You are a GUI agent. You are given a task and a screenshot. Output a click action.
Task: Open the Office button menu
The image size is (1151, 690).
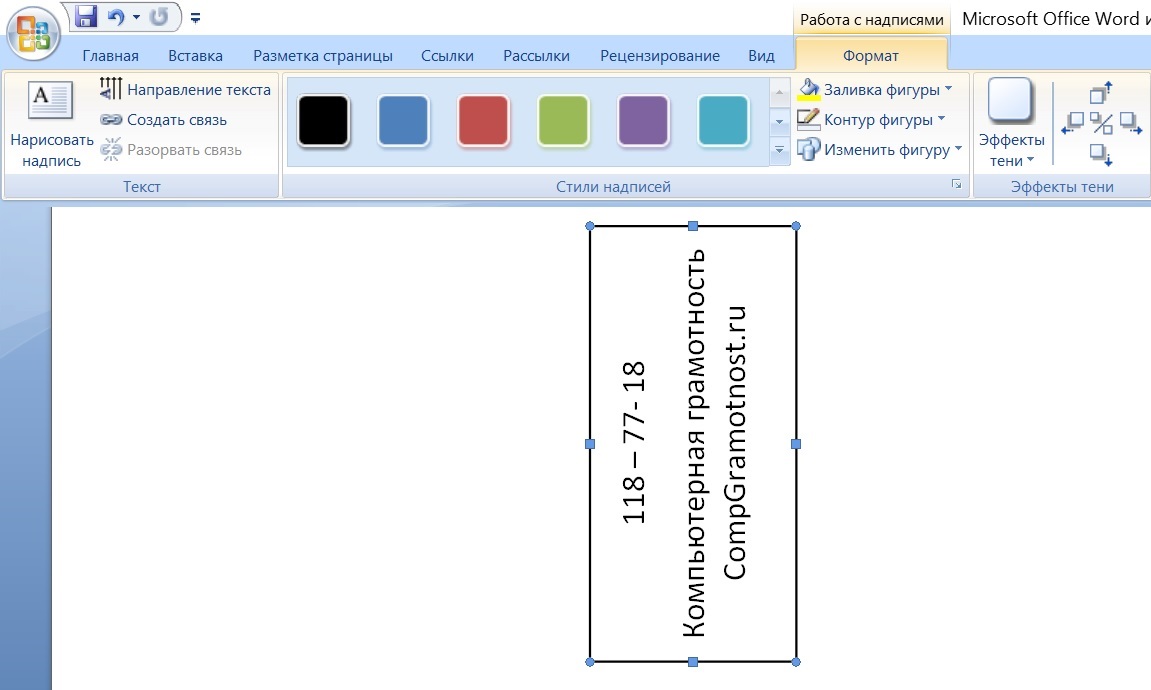pyautogui.click(x=33, y=33)
